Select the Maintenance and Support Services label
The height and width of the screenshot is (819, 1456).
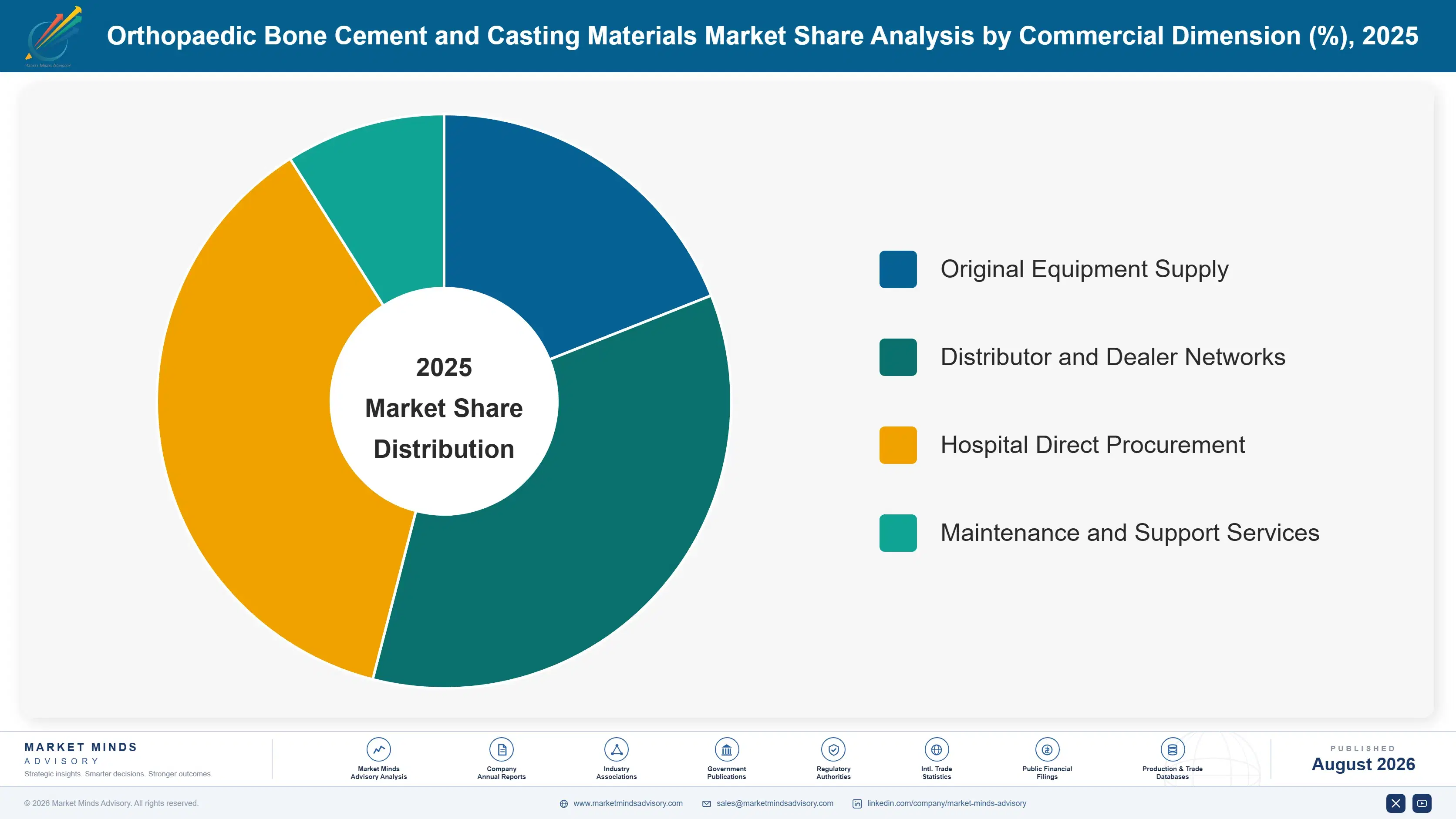tap(1130, 533)
